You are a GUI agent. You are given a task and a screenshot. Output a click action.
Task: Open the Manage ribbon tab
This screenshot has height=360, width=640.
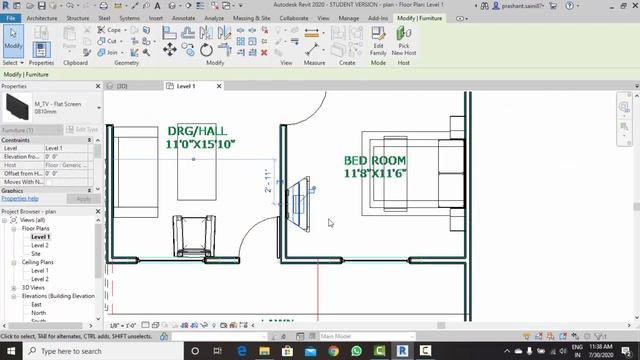349,18
